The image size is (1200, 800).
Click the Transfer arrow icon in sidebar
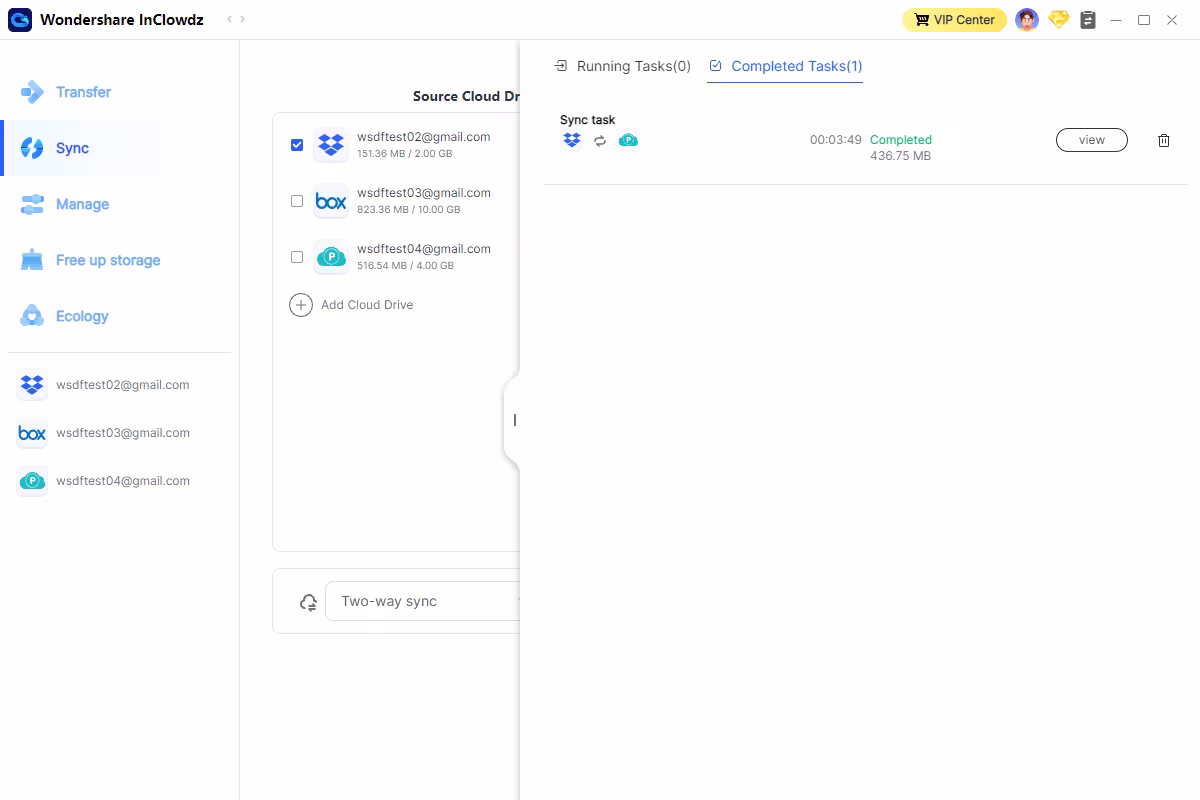pyautogui.click(x=32, y=92)
